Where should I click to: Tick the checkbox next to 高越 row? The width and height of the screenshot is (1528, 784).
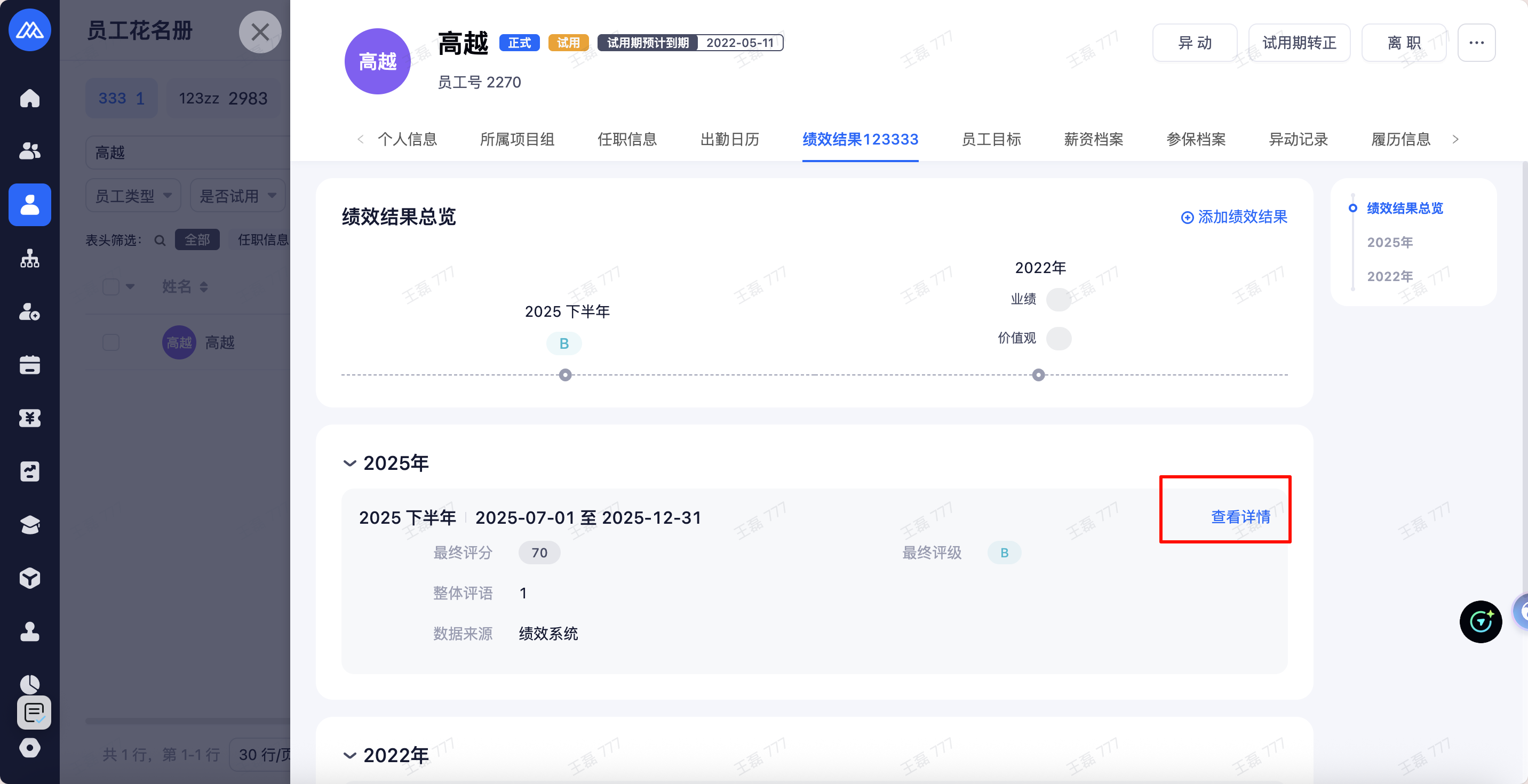point(111,342)
